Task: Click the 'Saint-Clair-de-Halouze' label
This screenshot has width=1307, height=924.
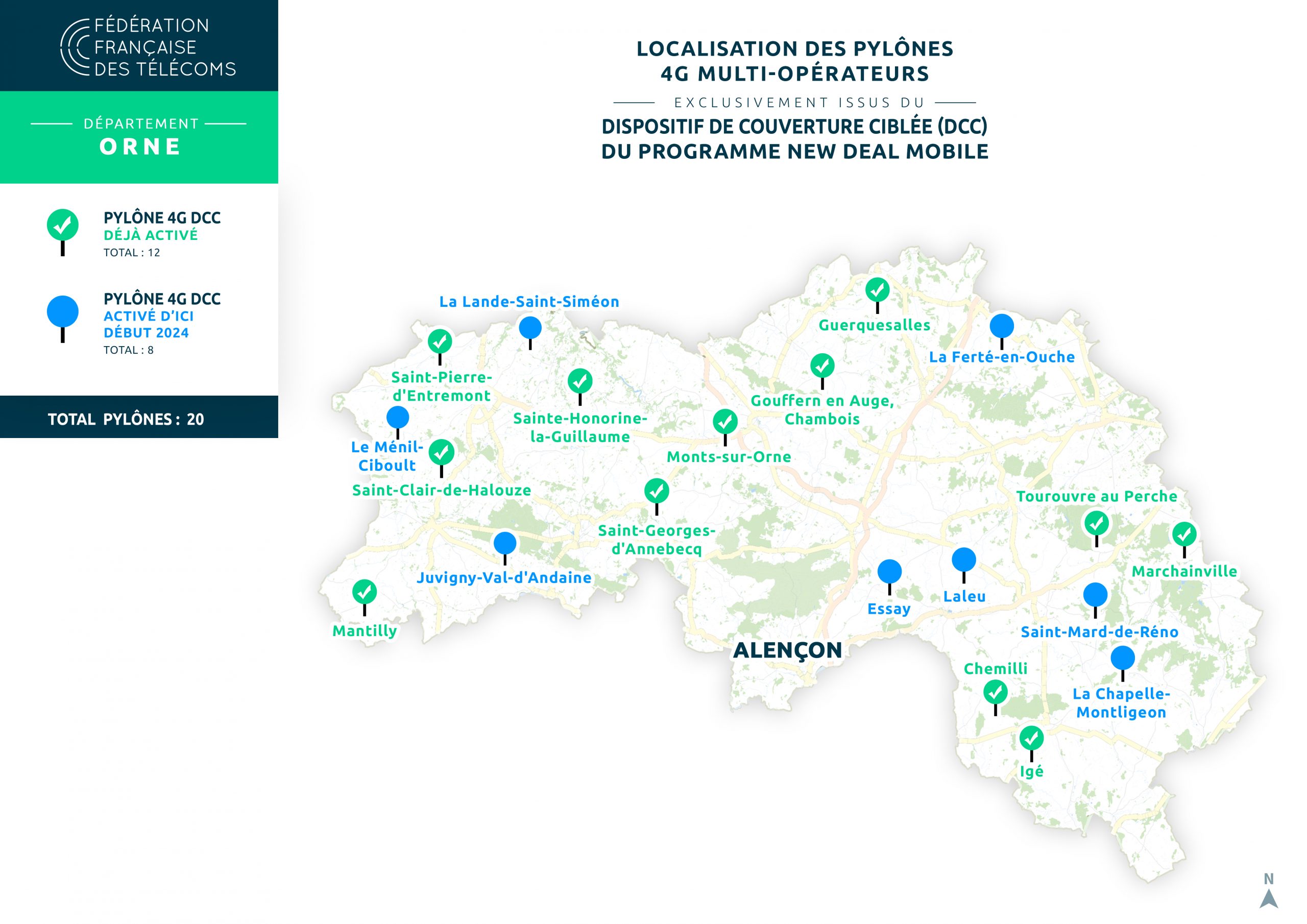Action: [x=441, y=490]
